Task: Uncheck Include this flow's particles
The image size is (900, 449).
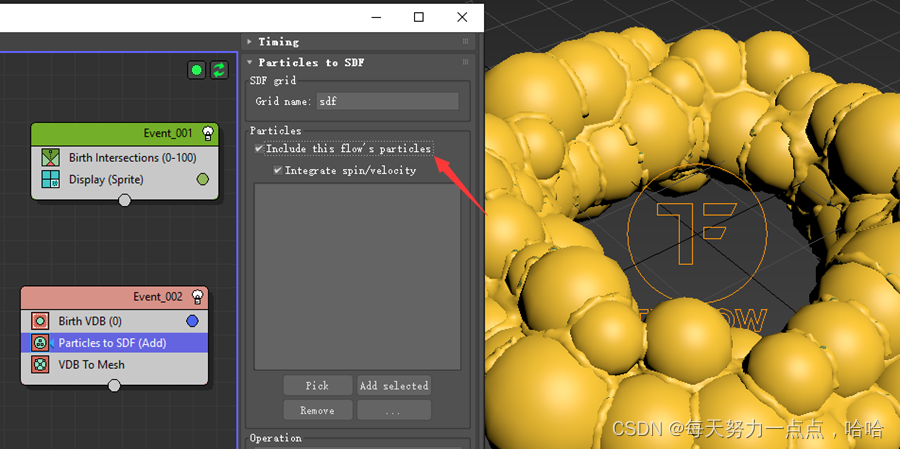Action: (259, 149)
